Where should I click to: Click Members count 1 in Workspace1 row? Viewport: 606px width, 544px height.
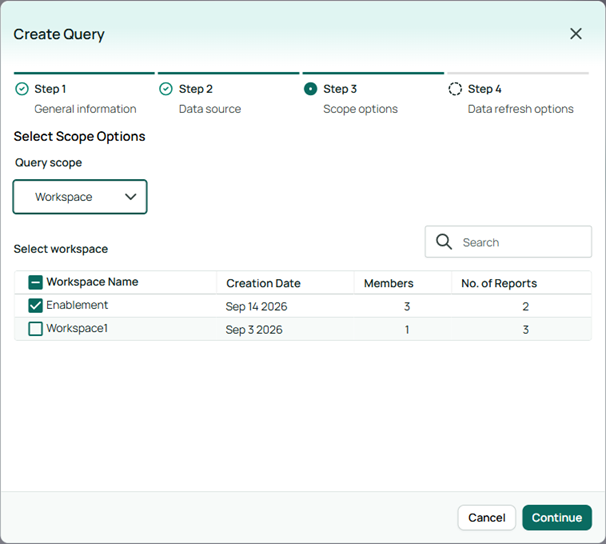(407, 330)
